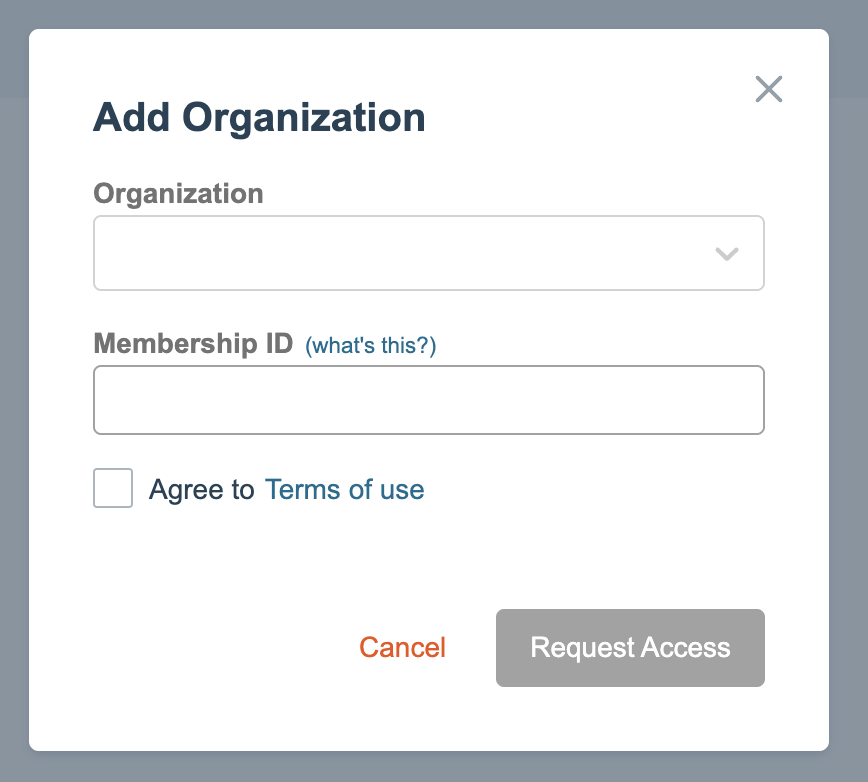Submit with the gray Request Access button
This screenshot has width=868, height=782.
(x=630, y=648)
